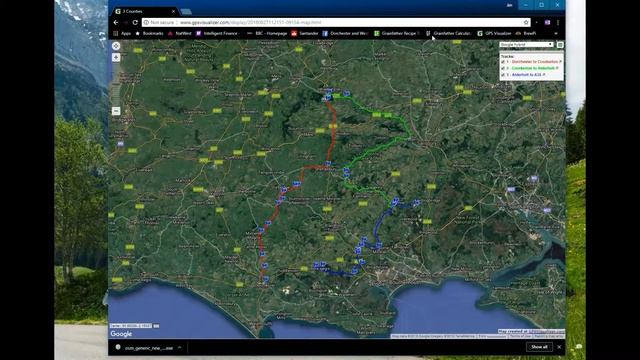This screenshot has width=640, height=360.
Task: Open the Santander bookmark
Action: pos(305,33)
